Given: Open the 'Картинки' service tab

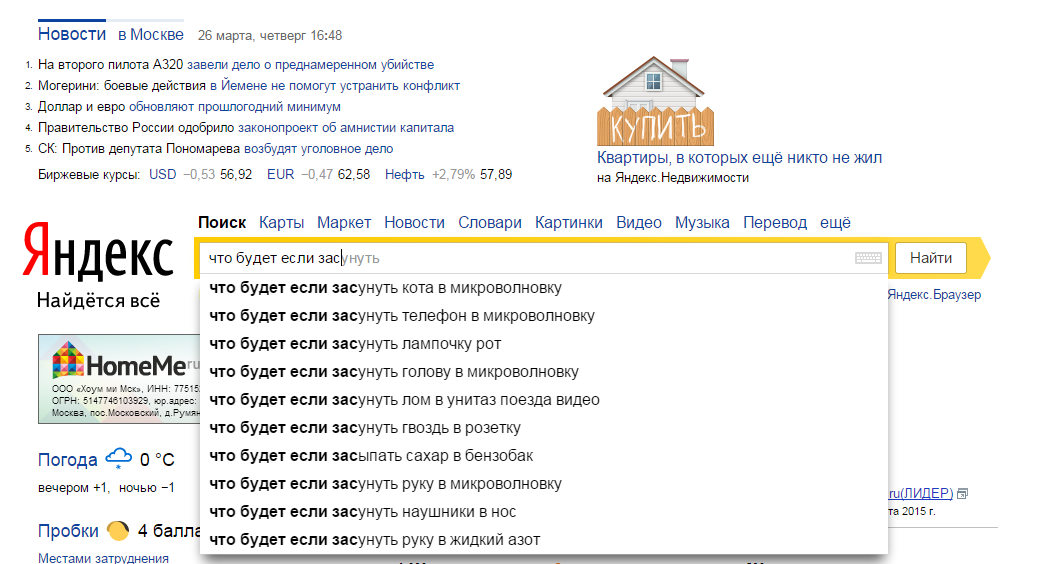Looking at the screenshot, I should click(569, 222).
